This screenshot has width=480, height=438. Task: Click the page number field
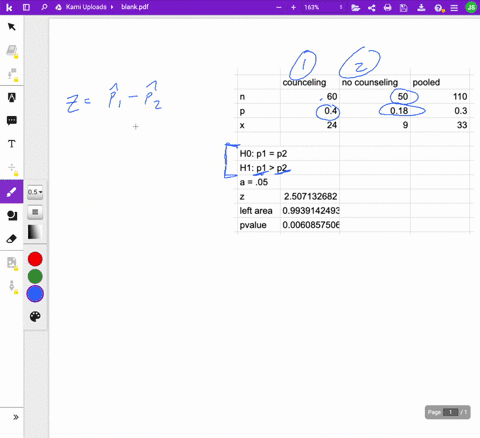(x=450, y=412)
